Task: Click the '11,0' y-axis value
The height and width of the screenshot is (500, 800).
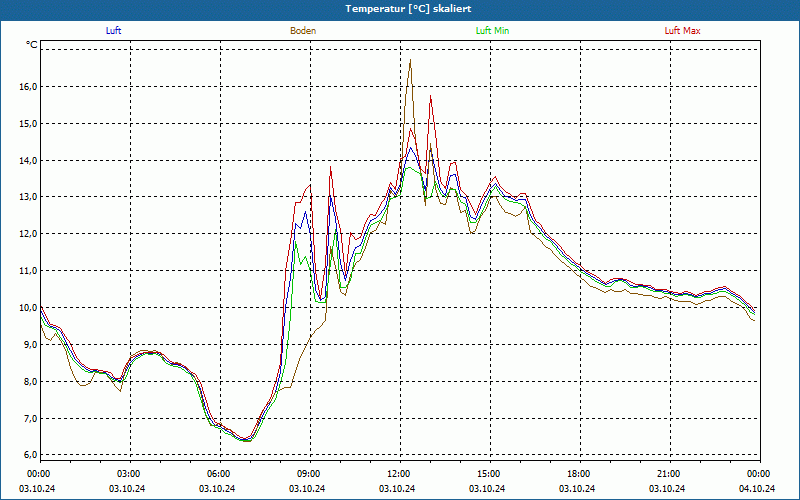Action: [x=29, y=270]
